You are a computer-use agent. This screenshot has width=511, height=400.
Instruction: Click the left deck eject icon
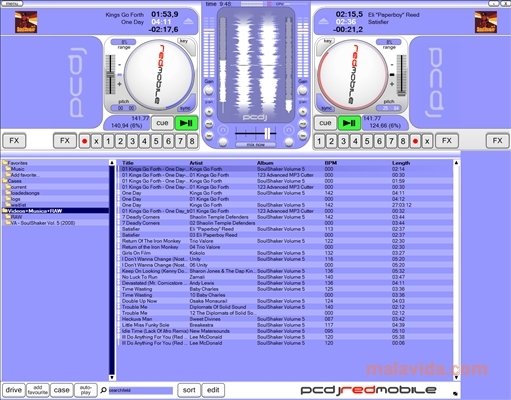point(189,21)
